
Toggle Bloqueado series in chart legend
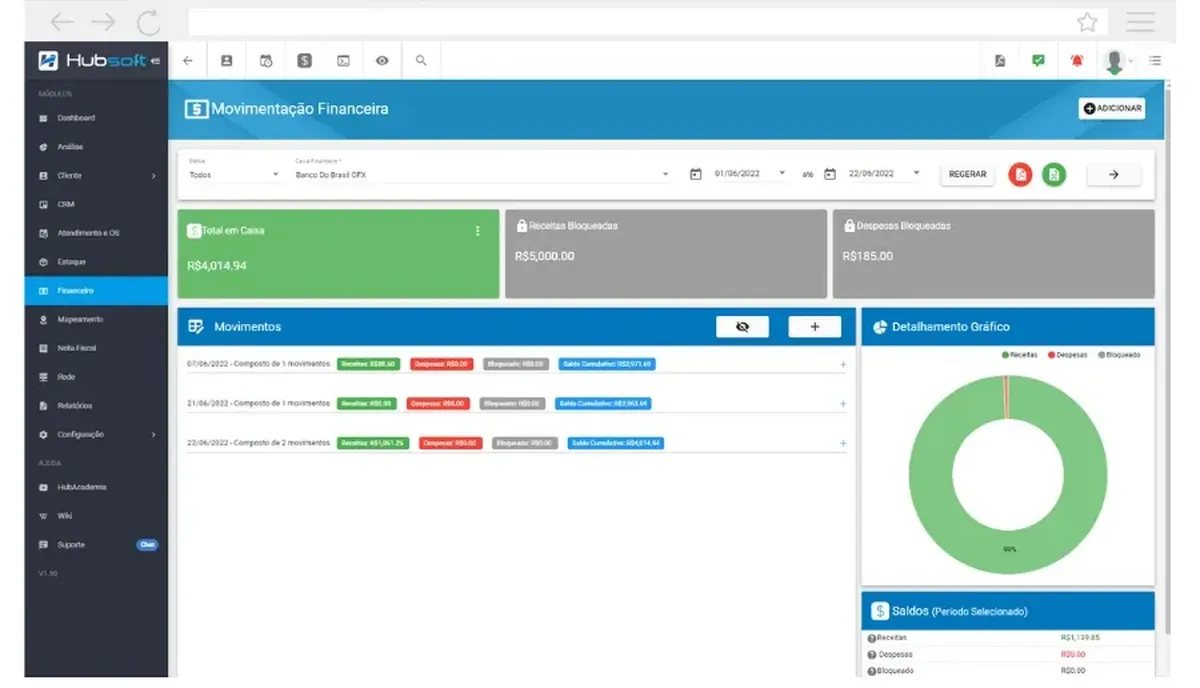1119,355
